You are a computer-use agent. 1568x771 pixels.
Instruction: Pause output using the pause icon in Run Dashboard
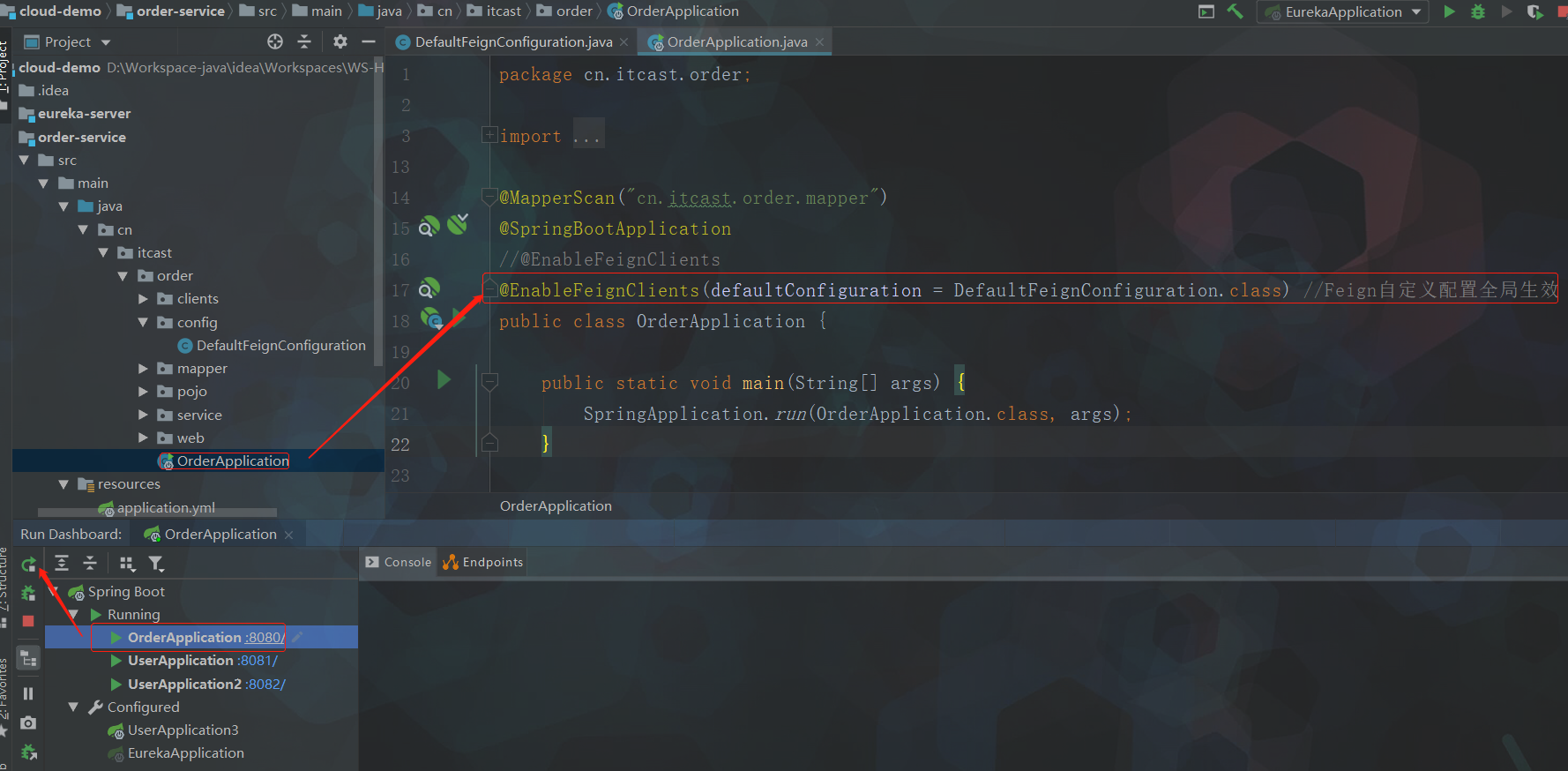[x=28, y=693]
